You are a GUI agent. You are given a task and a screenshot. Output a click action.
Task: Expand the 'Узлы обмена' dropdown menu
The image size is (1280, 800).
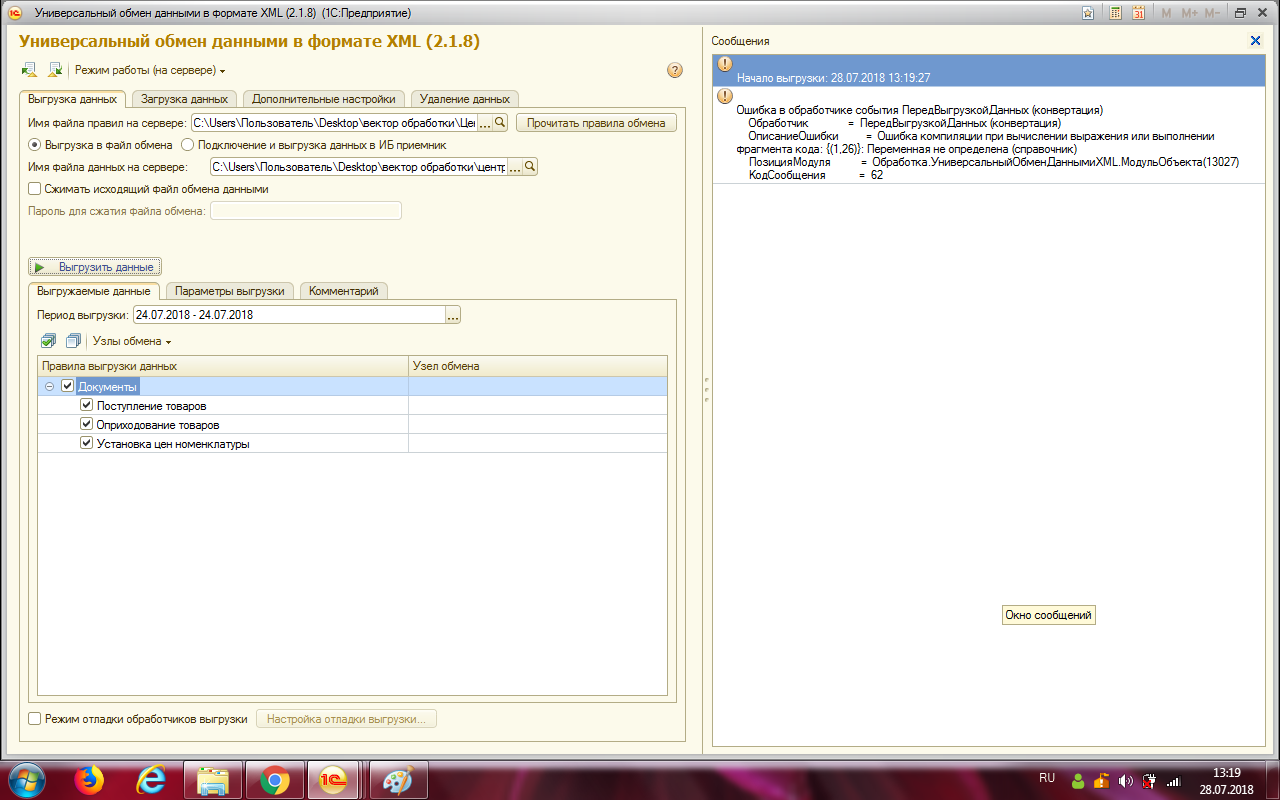tap(132, 341)
